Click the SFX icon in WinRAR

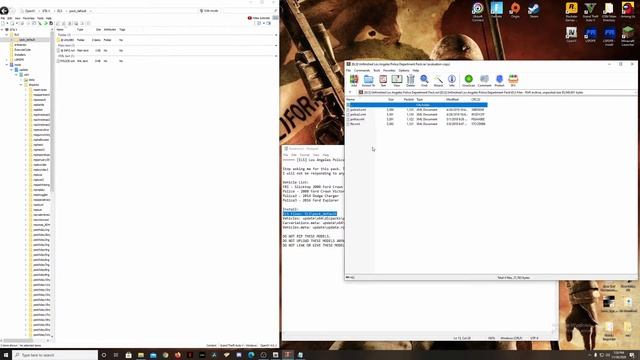click(513, 80)
